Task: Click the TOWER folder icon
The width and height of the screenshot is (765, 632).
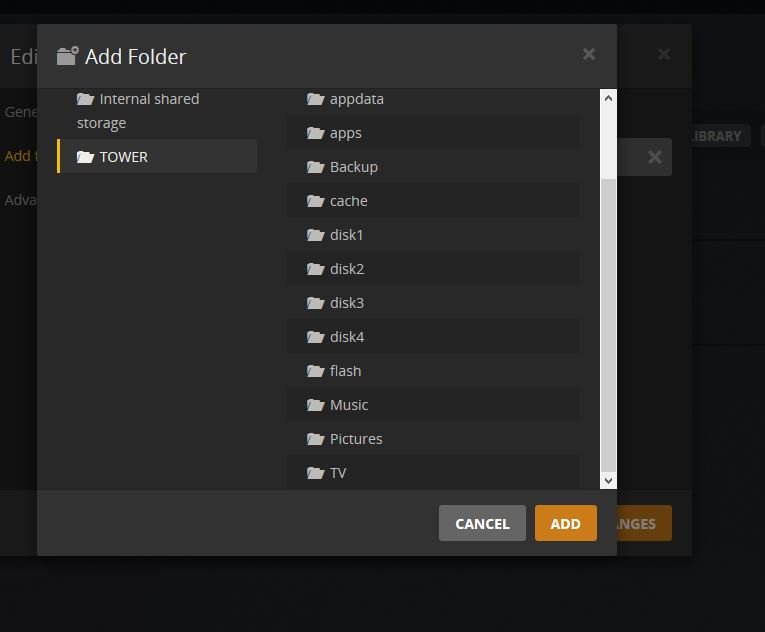Action: tap(85, 157)
